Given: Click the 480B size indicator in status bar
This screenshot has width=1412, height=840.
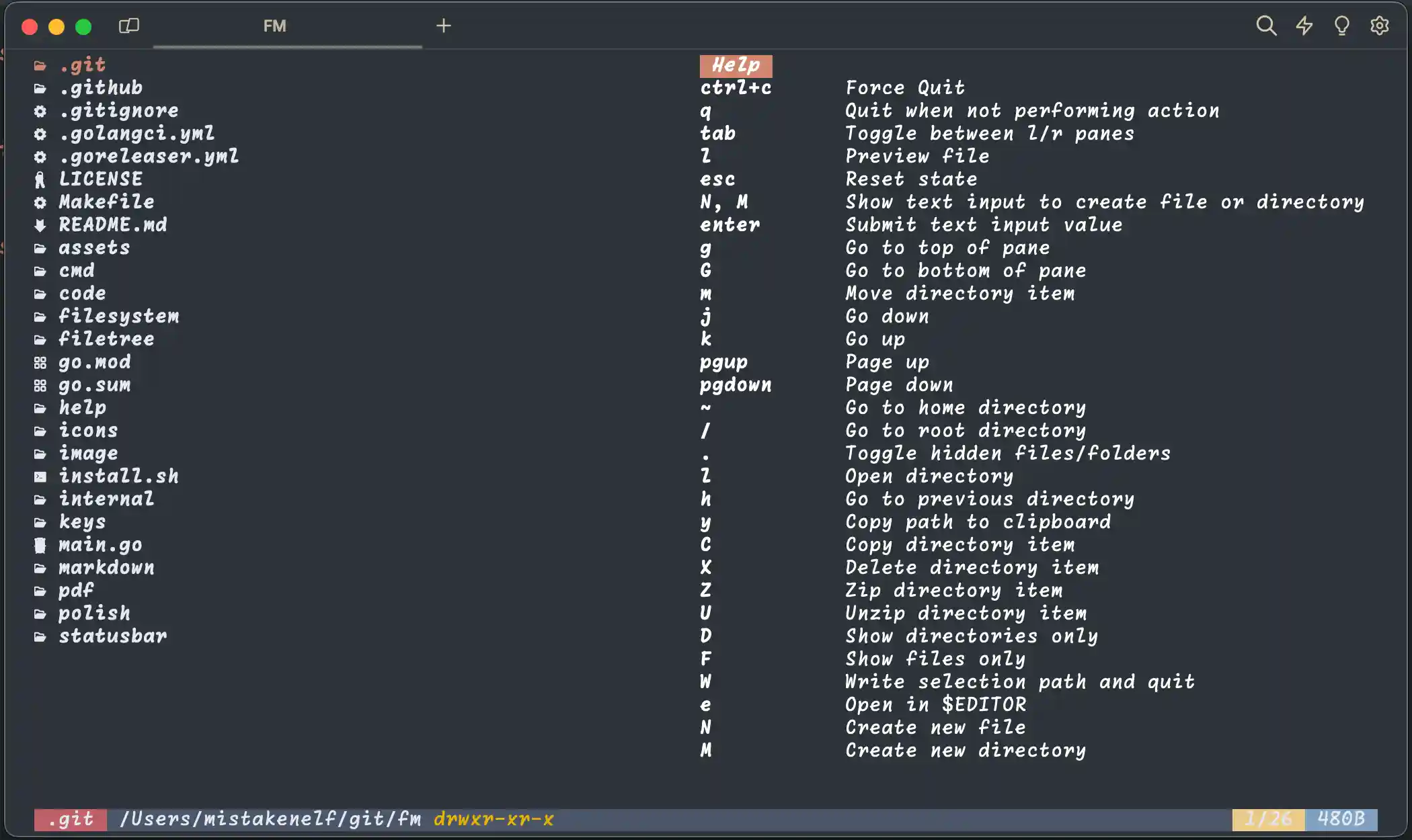Looking at the screenshot, I should (x=1341, y=819).
